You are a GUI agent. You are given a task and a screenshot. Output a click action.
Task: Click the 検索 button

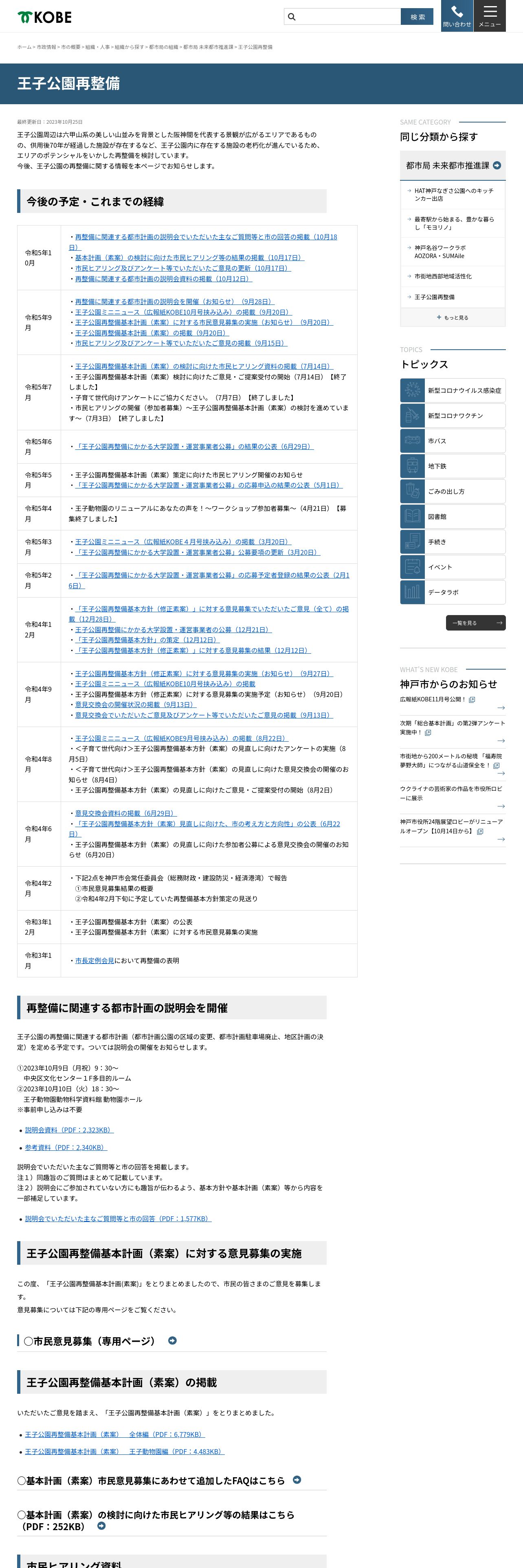[417, 17]
